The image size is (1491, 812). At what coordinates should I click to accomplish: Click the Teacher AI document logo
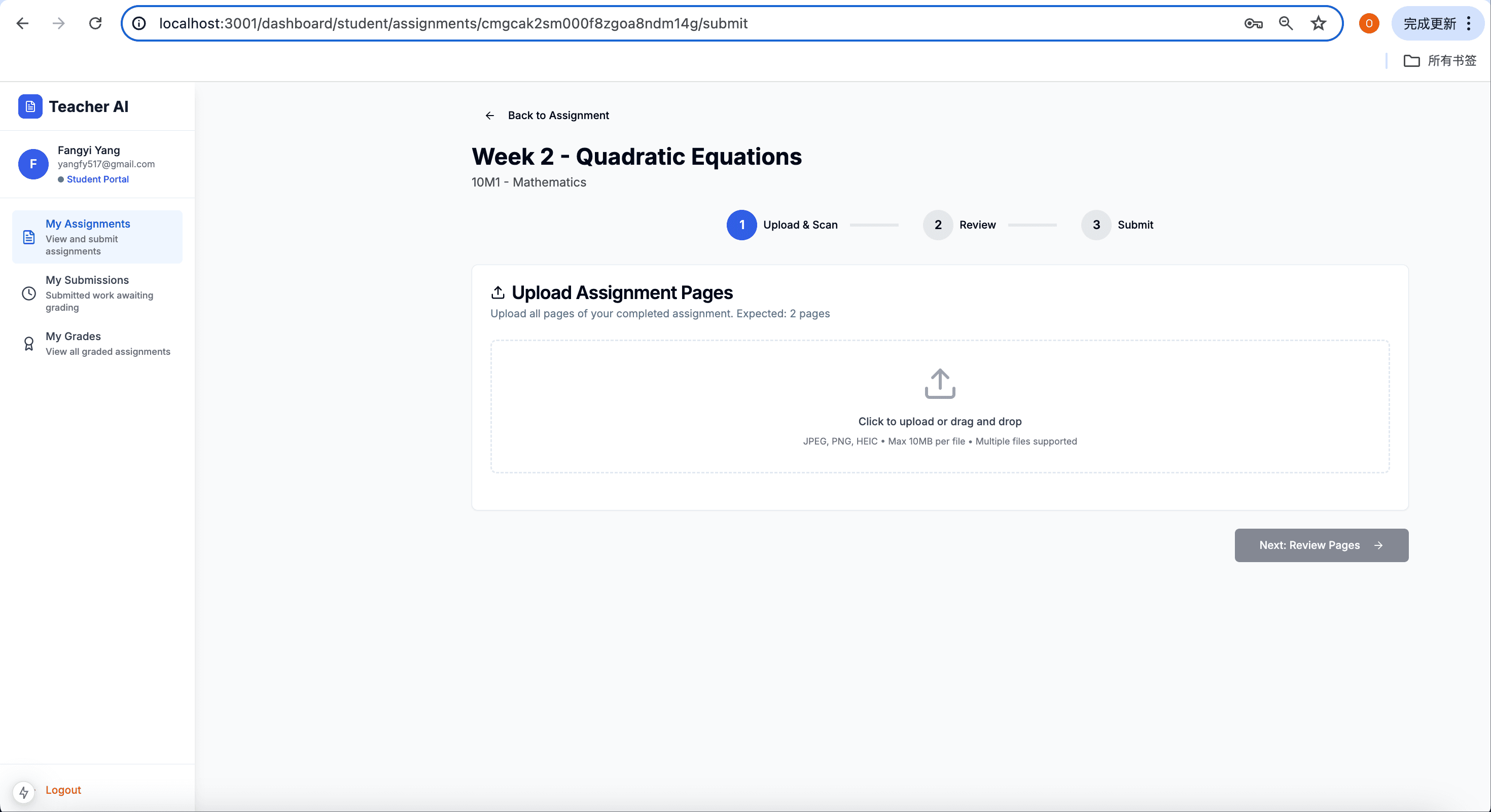[30, 106]
